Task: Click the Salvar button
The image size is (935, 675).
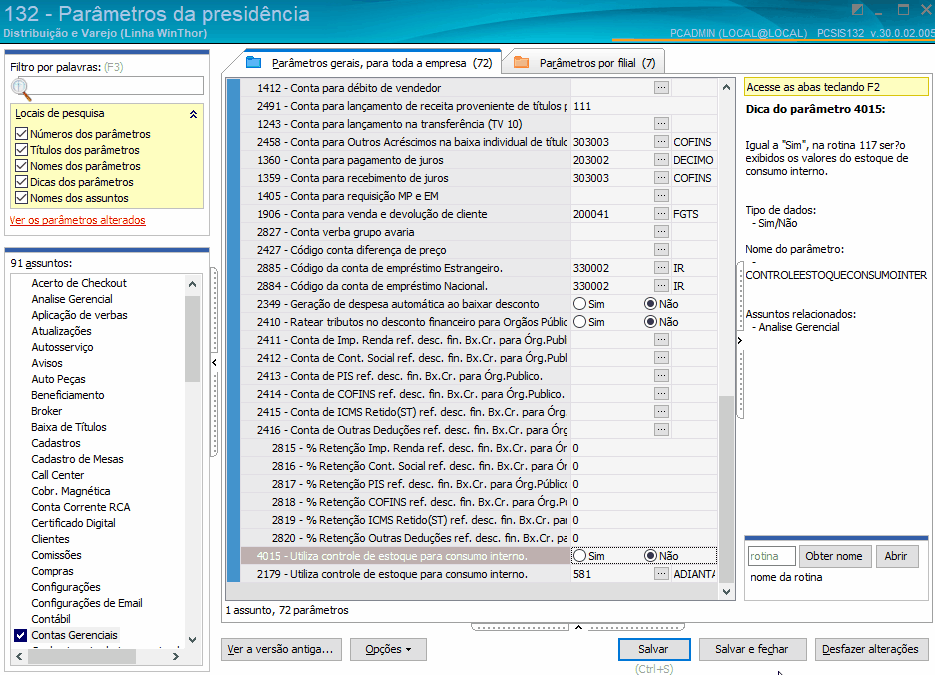Action: coord(654,649)
